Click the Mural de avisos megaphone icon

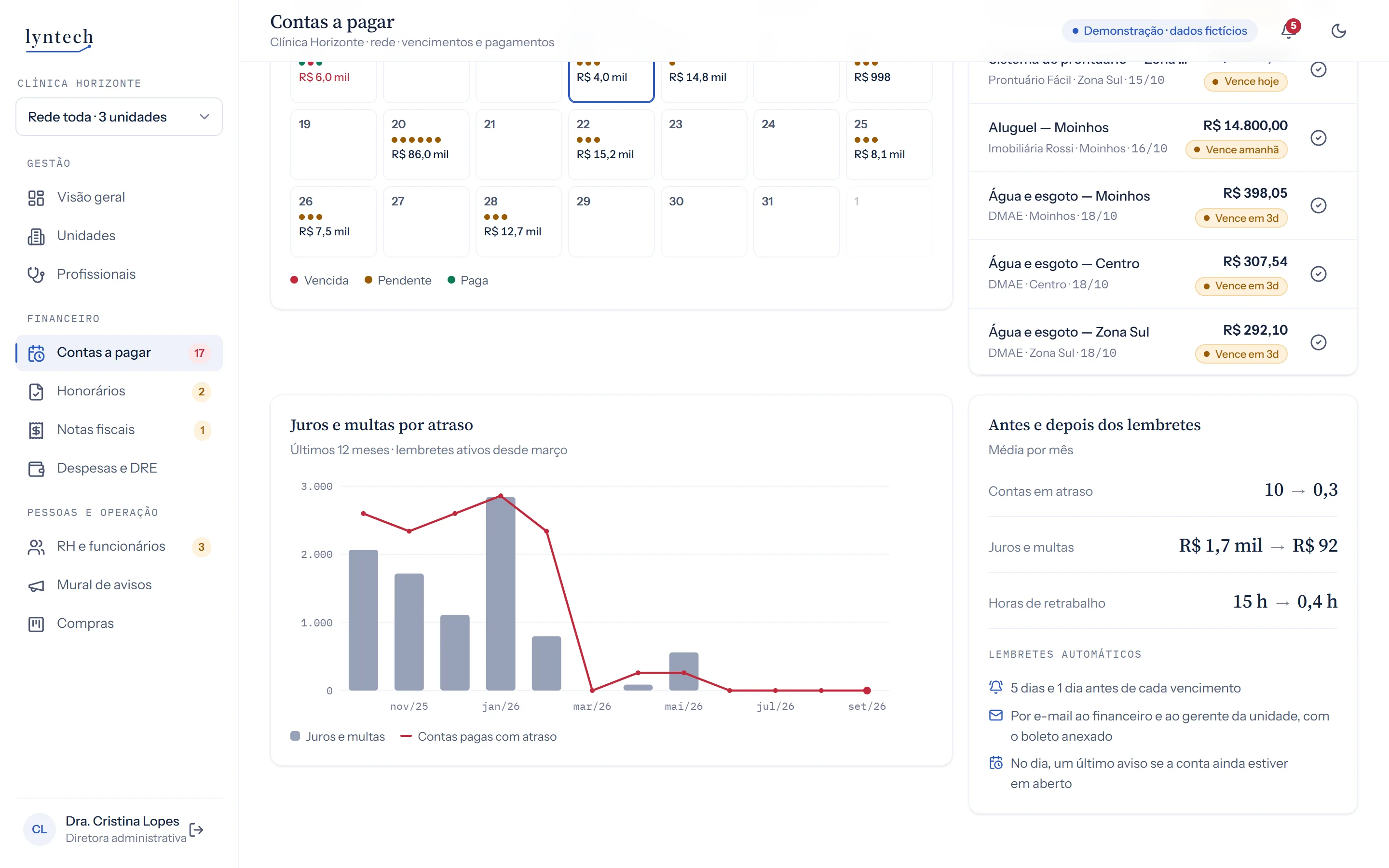[x=36, y=585]
